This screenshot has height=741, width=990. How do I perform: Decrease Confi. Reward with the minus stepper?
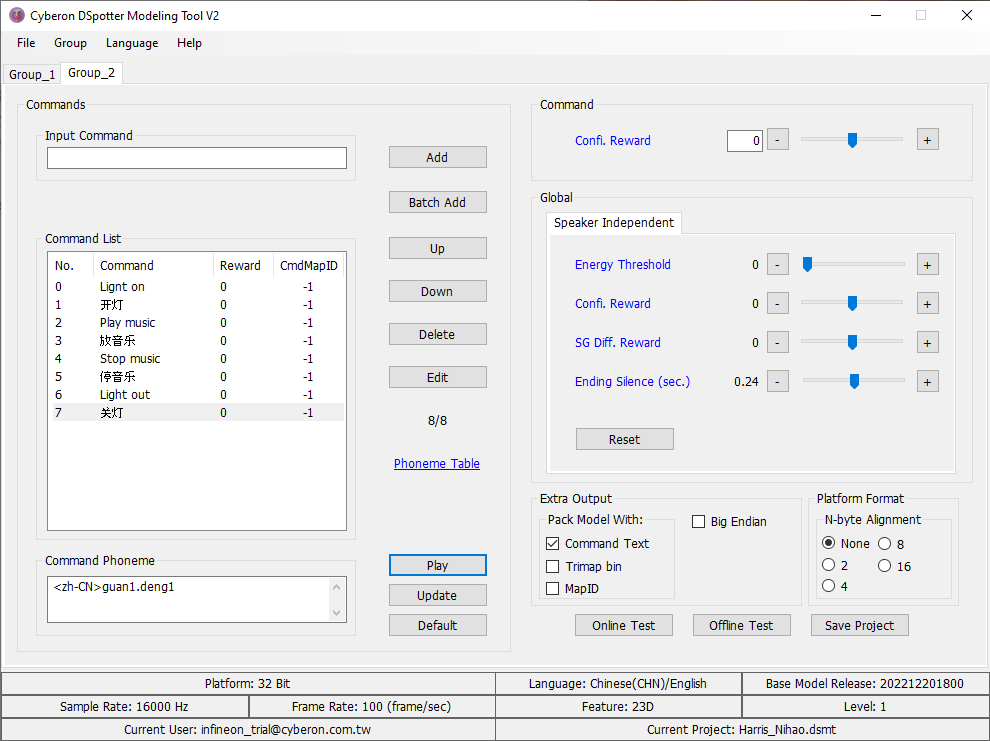(x=777, y=139)
